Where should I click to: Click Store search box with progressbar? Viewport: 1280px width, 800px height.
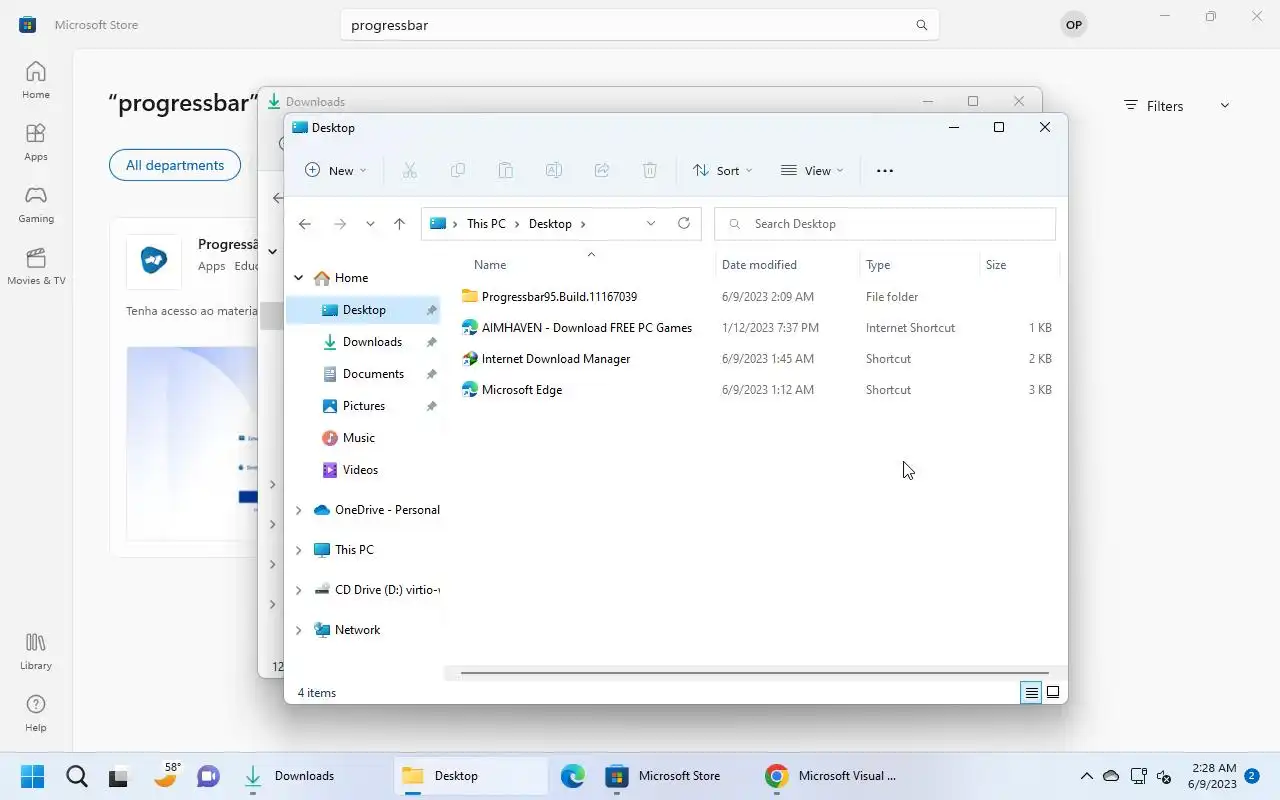click(x=640, y=25)
